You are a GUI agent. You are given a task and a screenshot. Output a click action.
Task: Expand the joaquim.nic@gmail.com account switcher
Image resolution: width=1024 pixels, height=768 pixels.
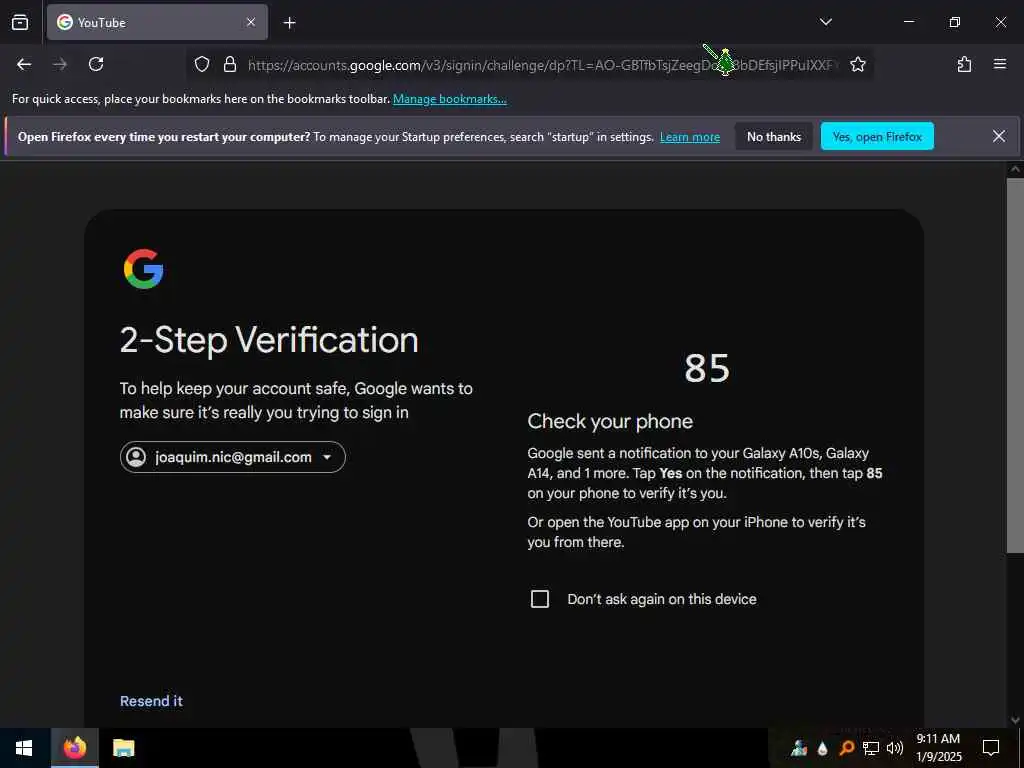[x=232, y=457]
